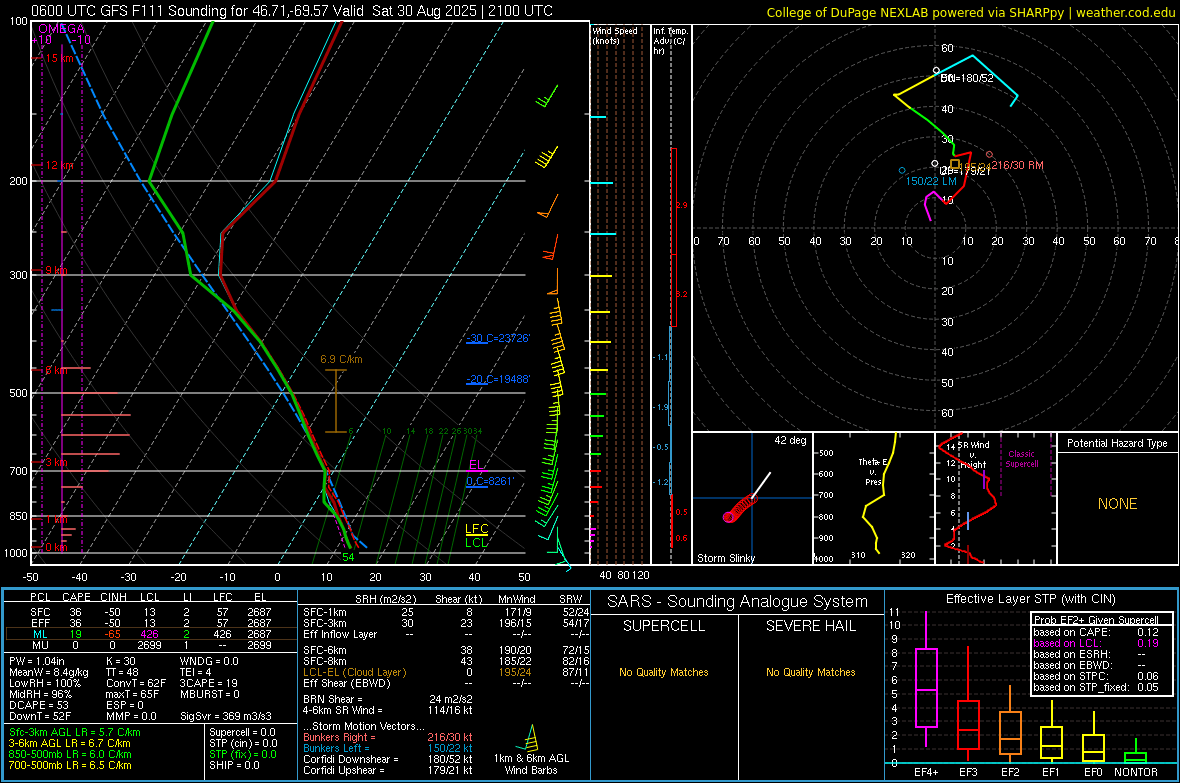Click the Bunkers left-mover circle marker on hodograph
The image size is (1180, 783).
pos(902,171)
